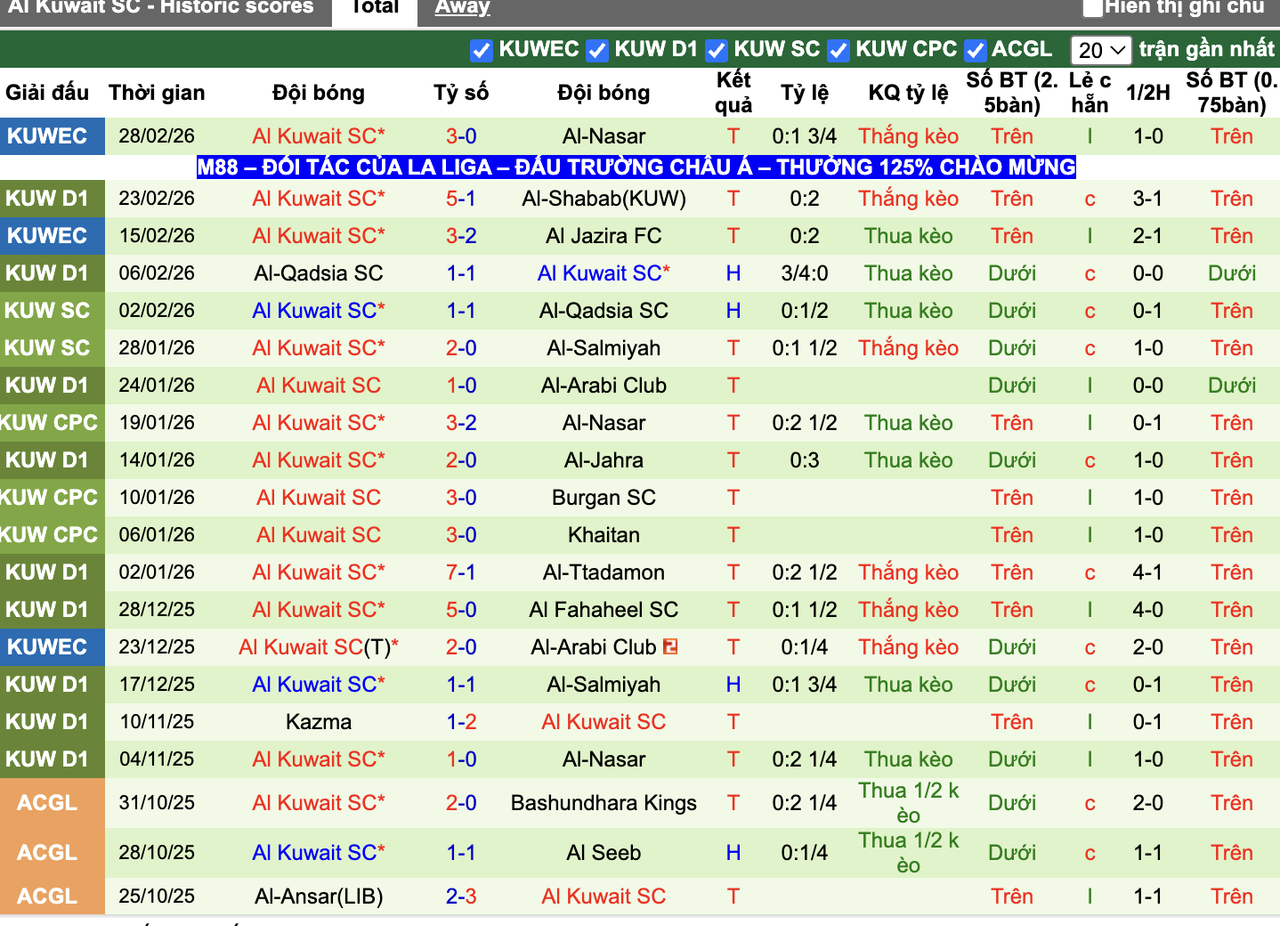1280x926 pixels.
Task: Uncheck the KUWEC league filter
Action: tap(481, 50)
